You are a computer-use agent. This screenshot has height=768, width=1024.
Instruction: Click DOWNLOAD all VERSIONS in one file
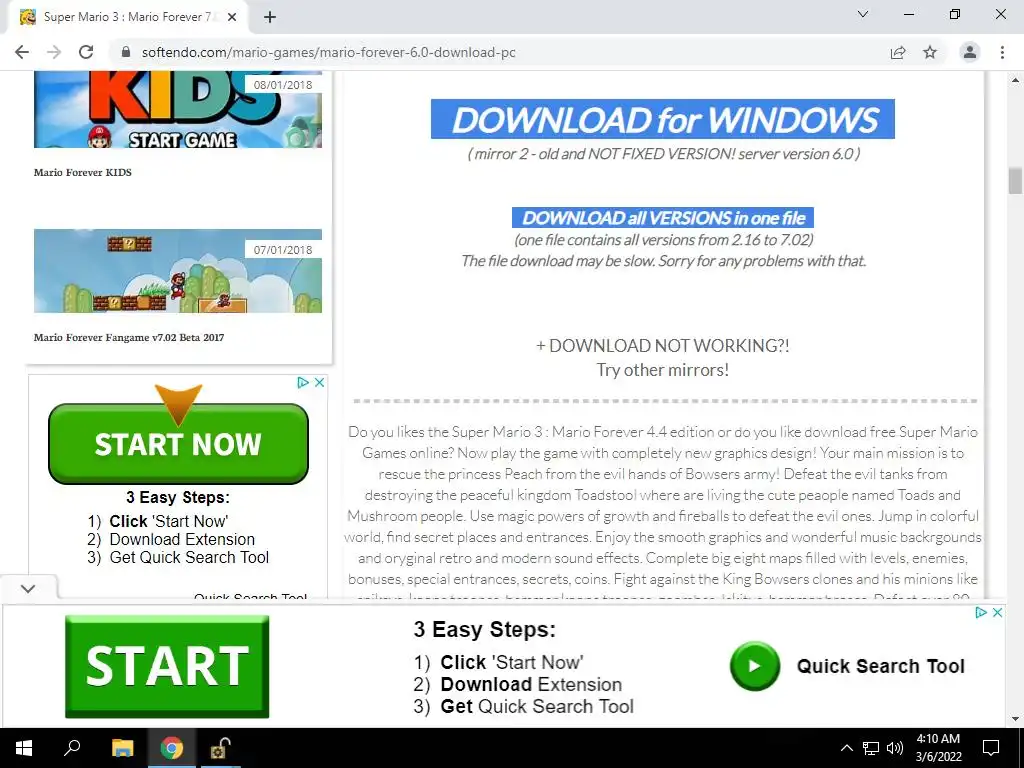[x=663, y=217]
